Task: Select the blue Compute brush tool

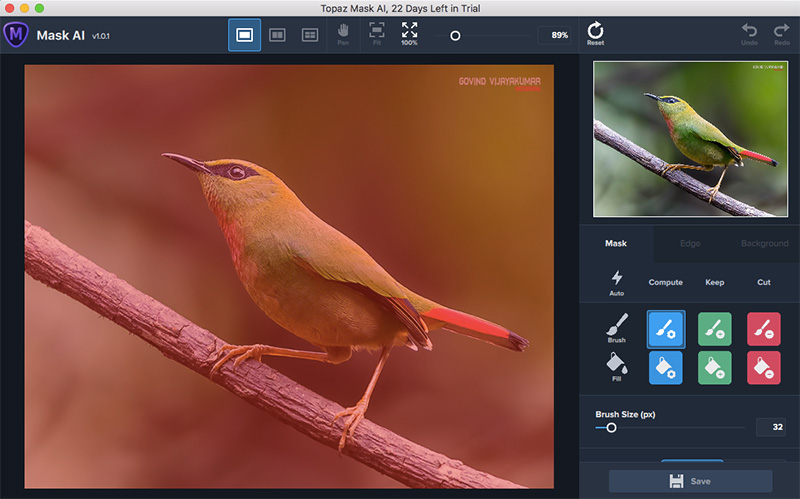Action: pos(665,328)
